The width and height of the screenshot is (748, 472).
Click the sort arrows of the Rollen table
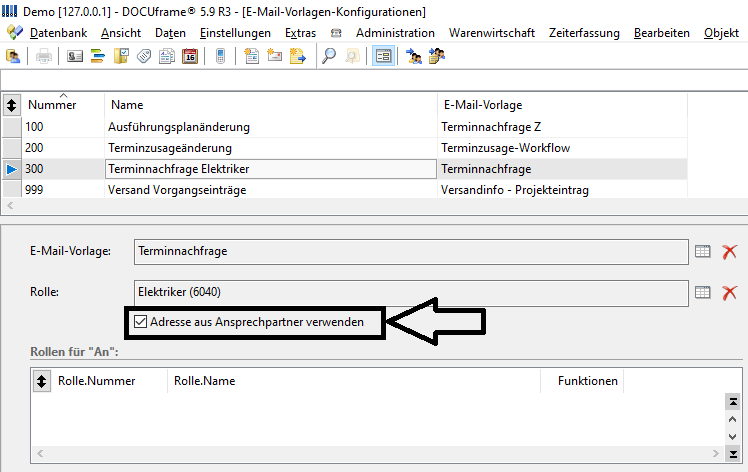(42, 381)
